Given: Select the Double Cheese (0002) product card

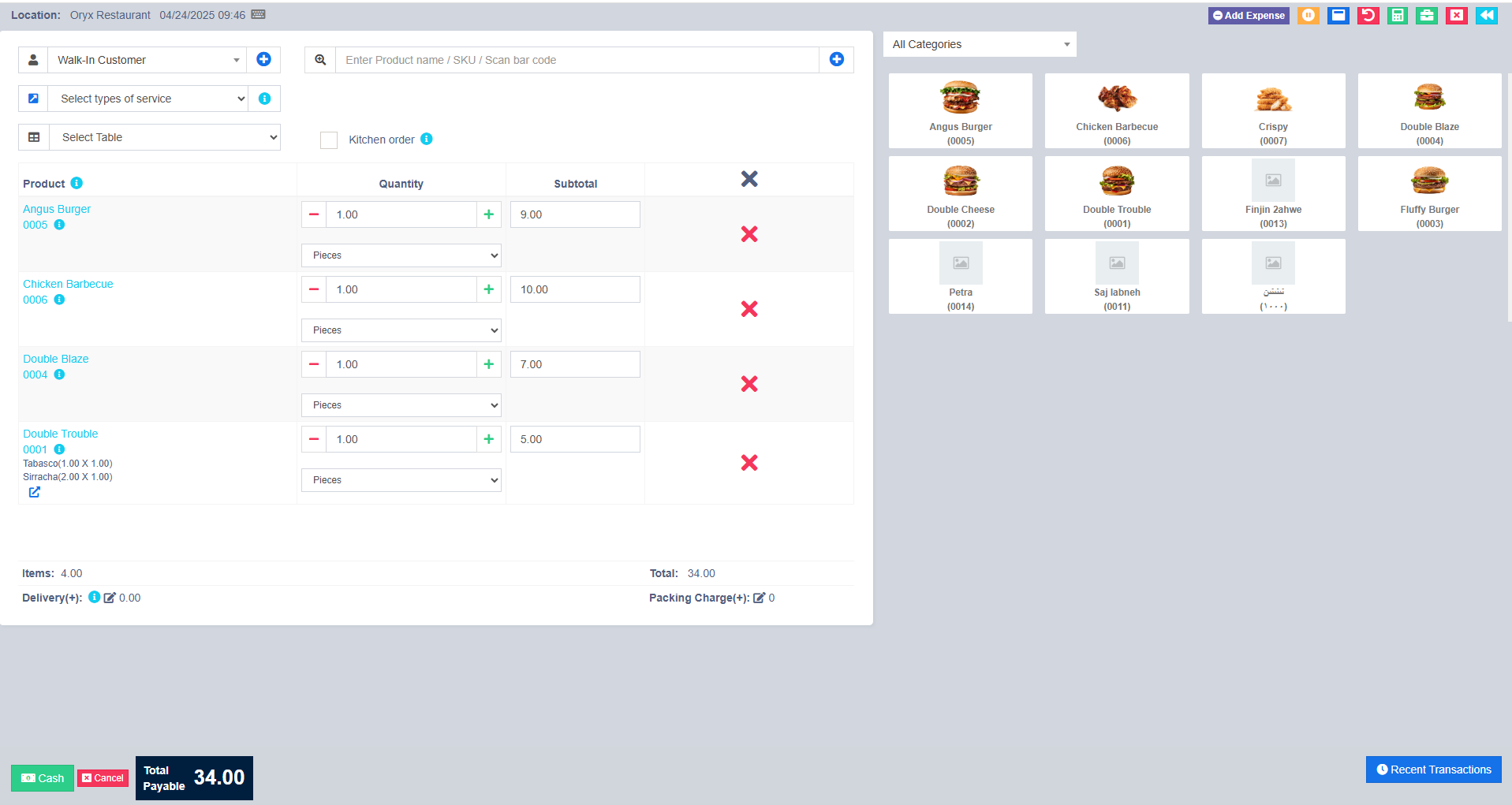Looking at the screenshot, I should (x=961, y=193).
